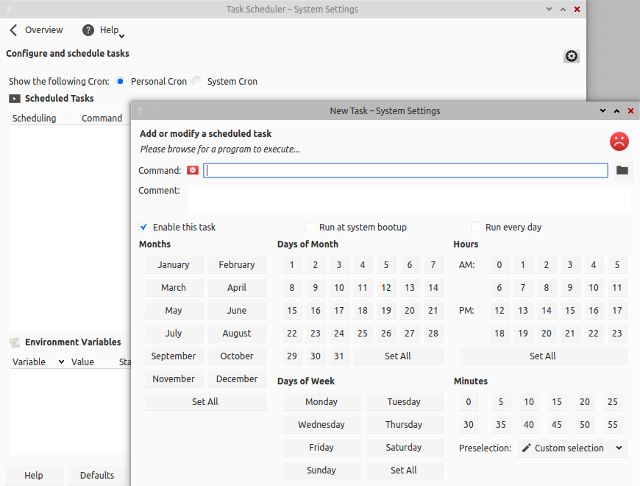Select the Personal Cron radio button
Viewport: 640px width, 486px height.
point(121,81)
